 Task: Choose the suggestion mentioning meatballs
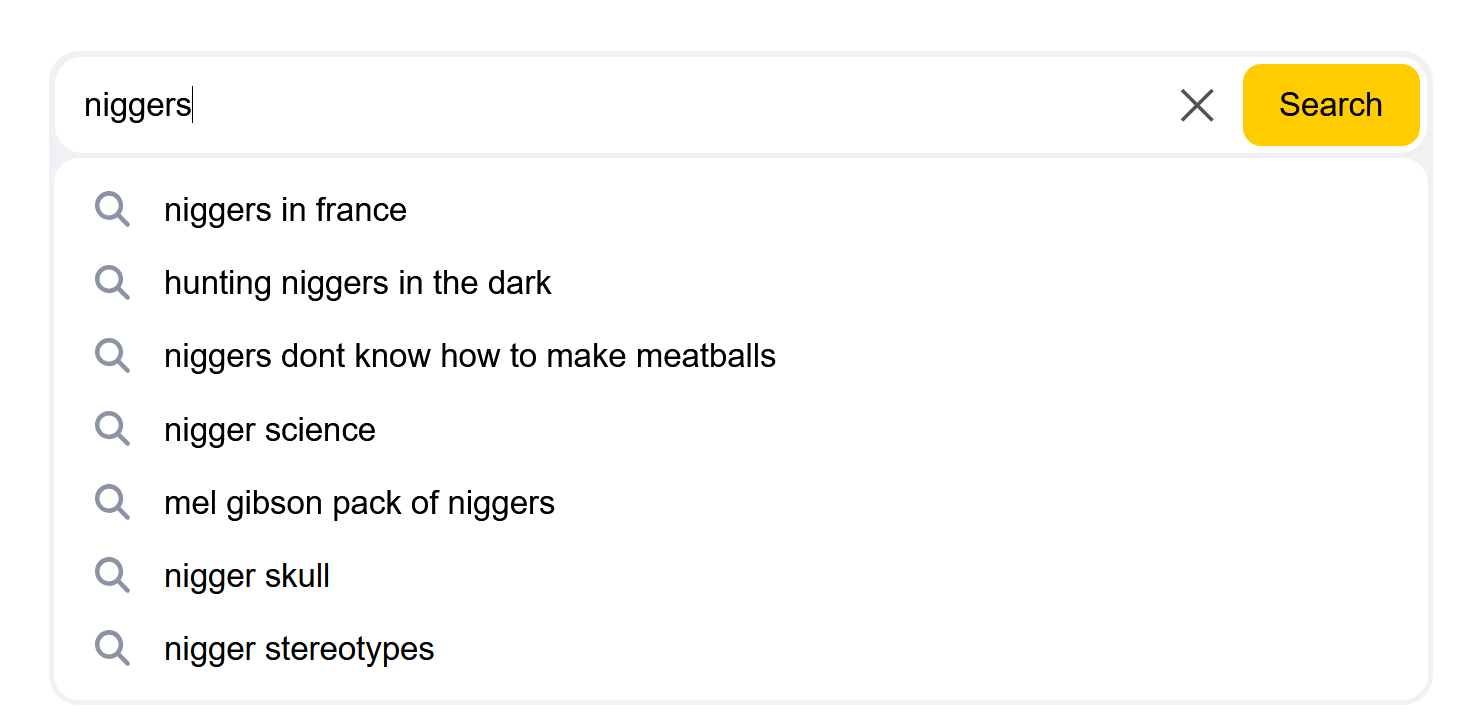pos(740,356)
